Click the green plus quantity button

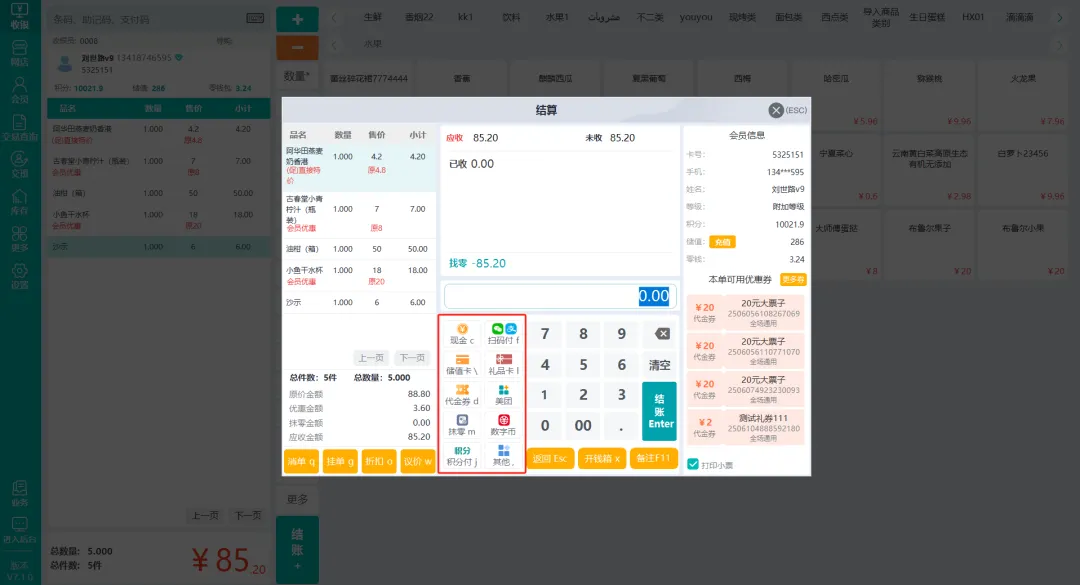298,19
